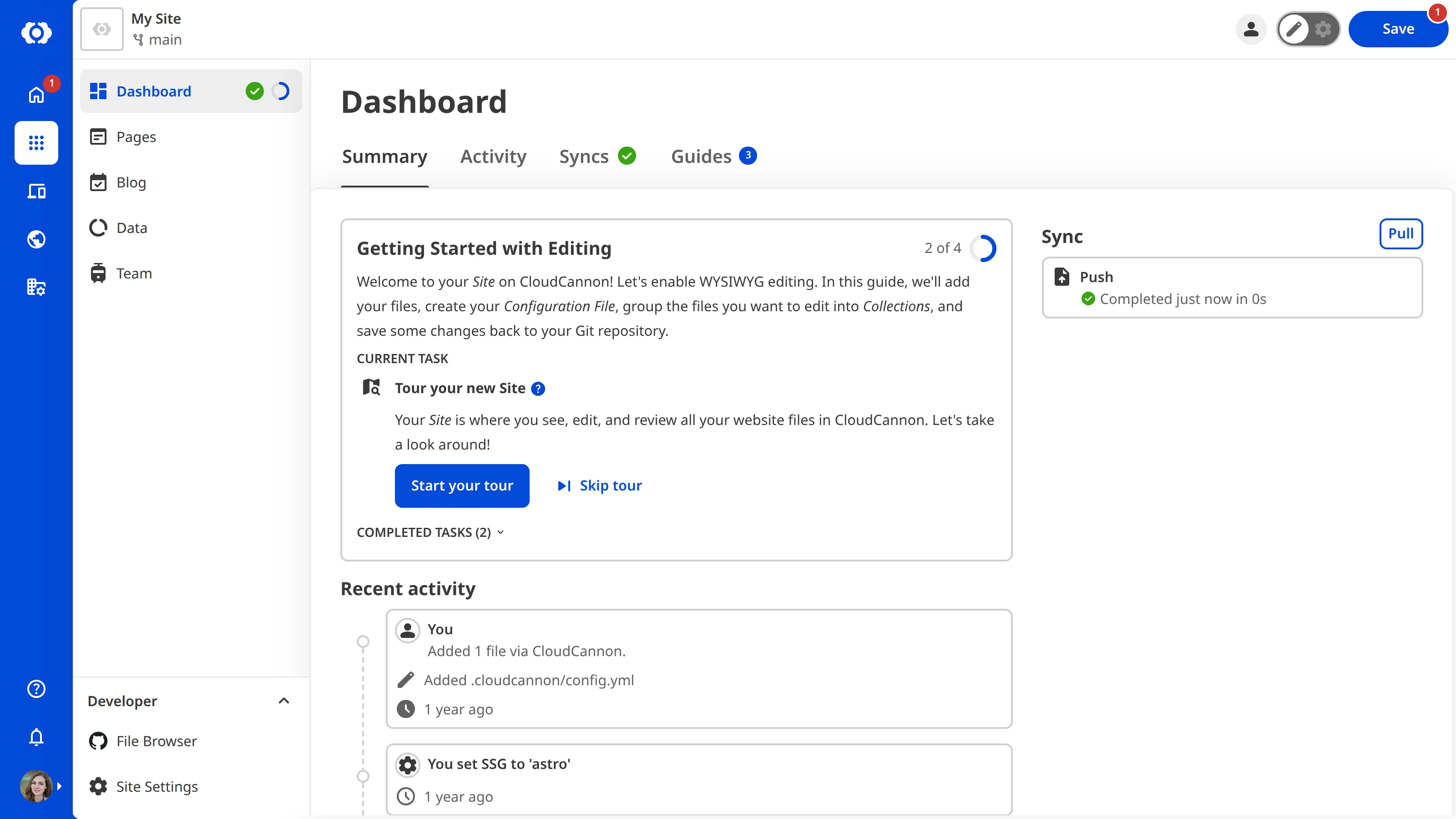
Task: Click the clock icon in the SSG activity card
Action: [406, 796]
